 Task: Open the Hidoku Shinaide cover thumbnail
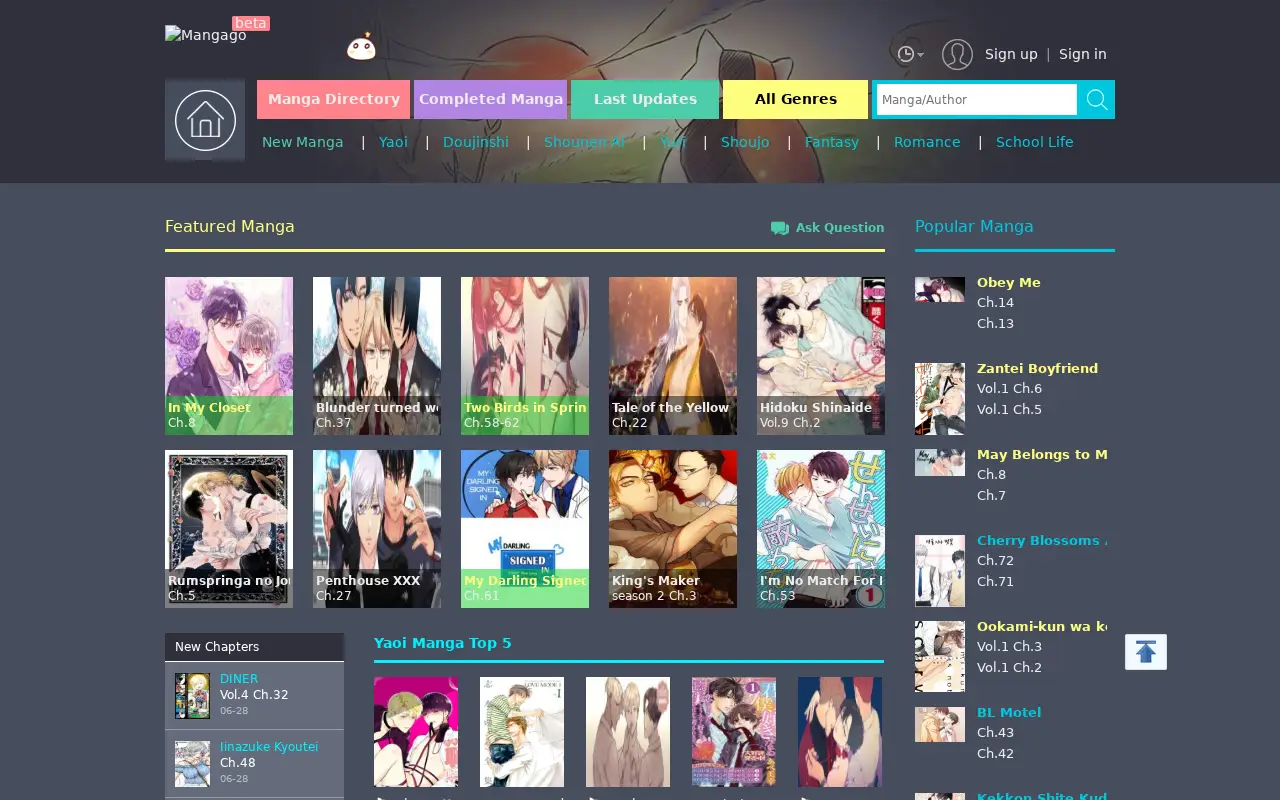coord(821,356)
